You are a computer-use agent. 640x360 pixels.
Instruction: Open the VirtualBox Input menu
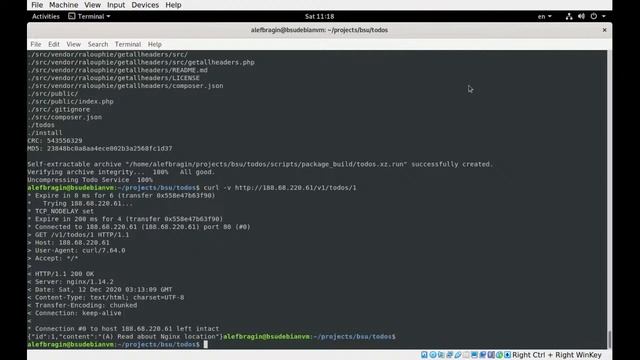click(116, 5)
